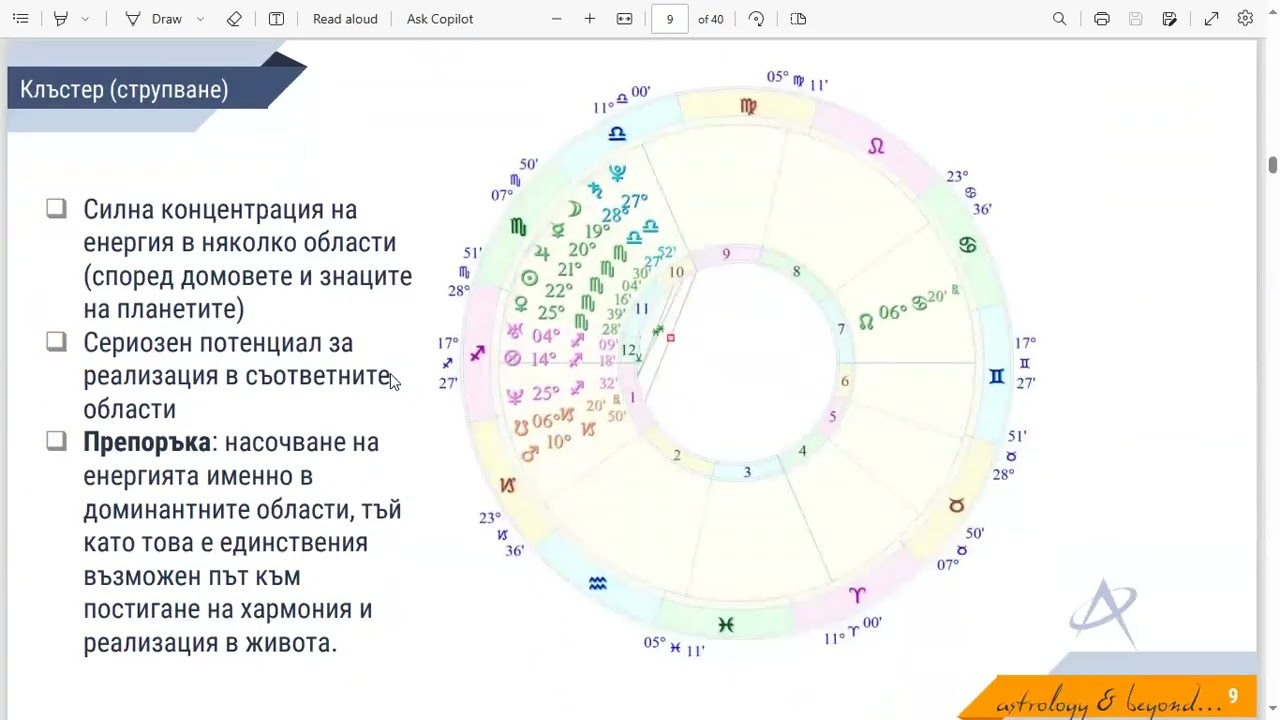Screen dimensions: 1280x720
Task: Enter full screen mode
Action: (1212, 19)
